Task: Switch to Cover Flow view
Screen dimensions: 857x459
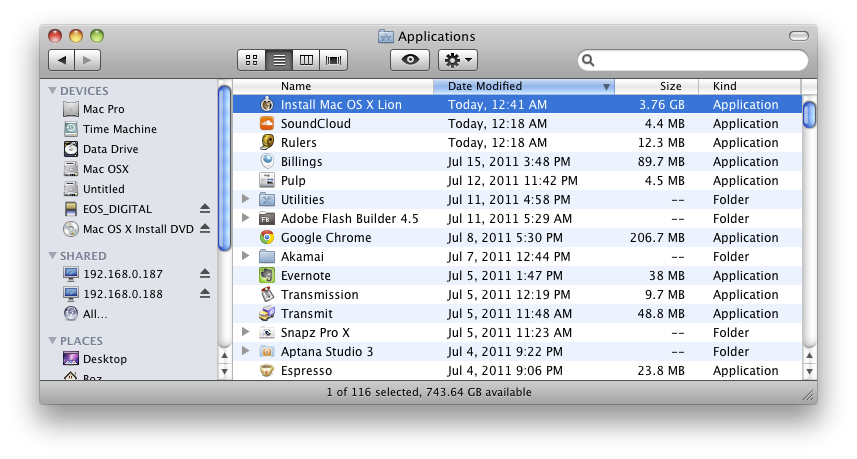Action: tap(333, 60)
